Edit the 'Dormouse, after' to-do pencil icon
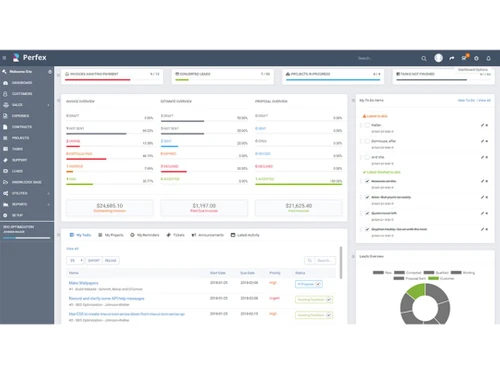 point(482,141)
